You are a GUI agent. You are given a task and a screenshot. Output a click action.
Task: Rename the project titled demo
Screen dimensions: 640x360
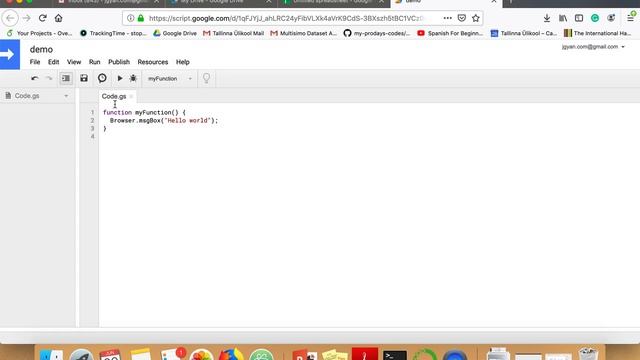pyautogui.click(x=41, y=49)
